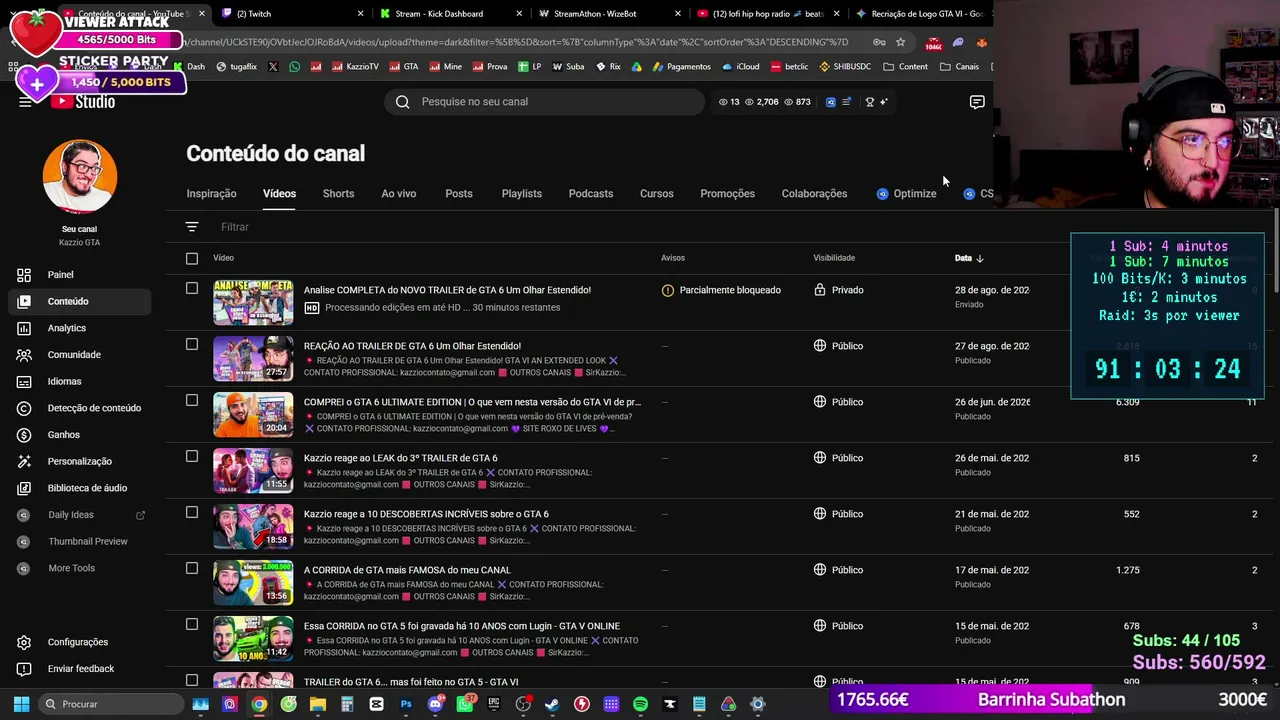Click Enviar feedback in the sidebar
Image resolution: width=1280 pixels, height=720 pixels.
pyautogui.click(x=80, y=669)
